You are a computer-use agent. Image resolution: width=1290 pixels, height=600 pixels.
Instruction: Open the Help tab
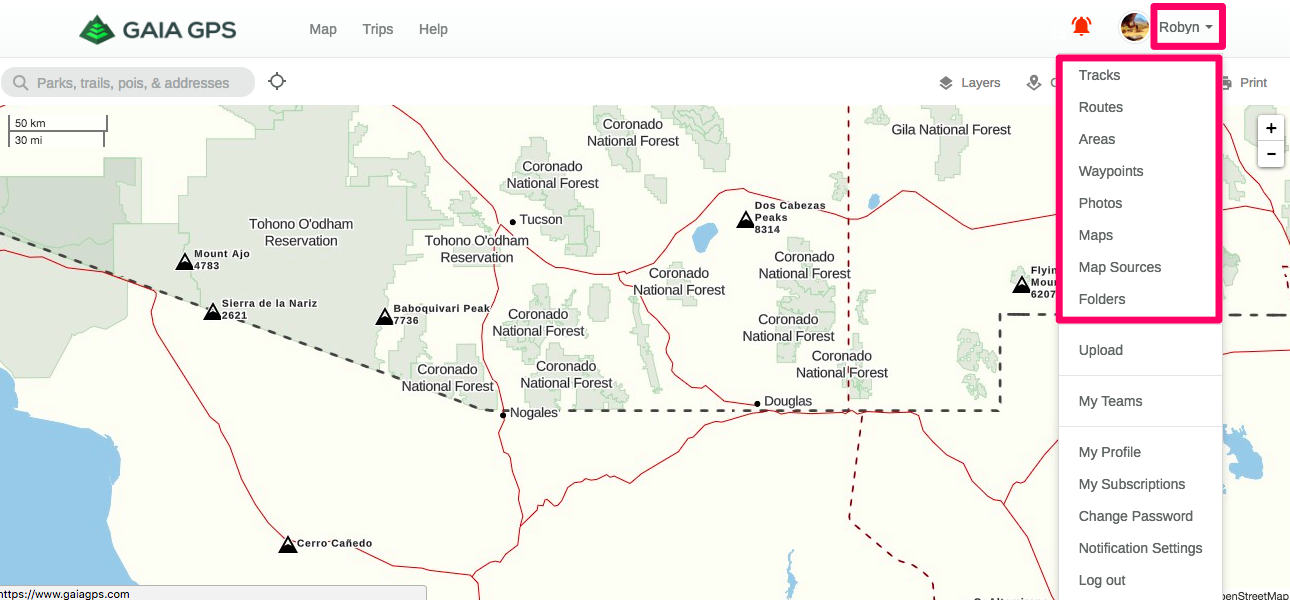[x=433, y=29]
